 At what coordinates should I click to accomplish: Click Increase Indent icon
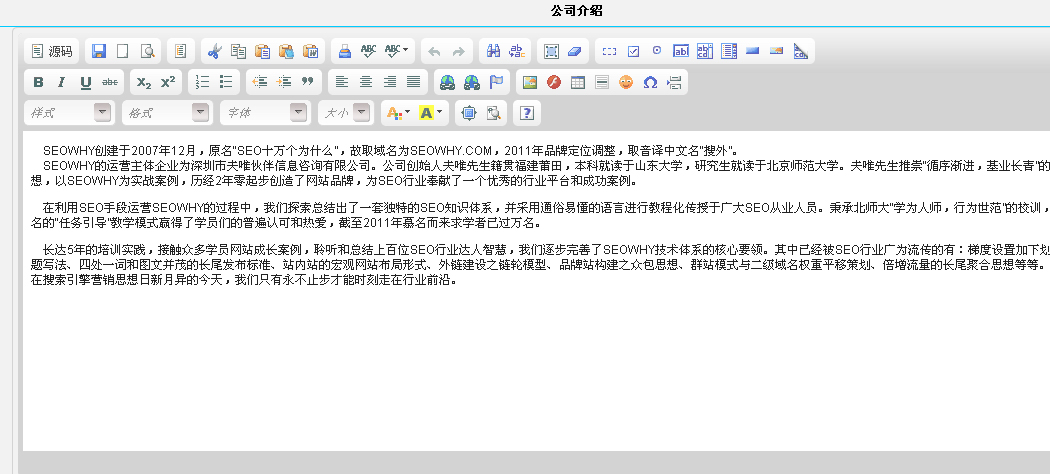[x=284, y=82]
